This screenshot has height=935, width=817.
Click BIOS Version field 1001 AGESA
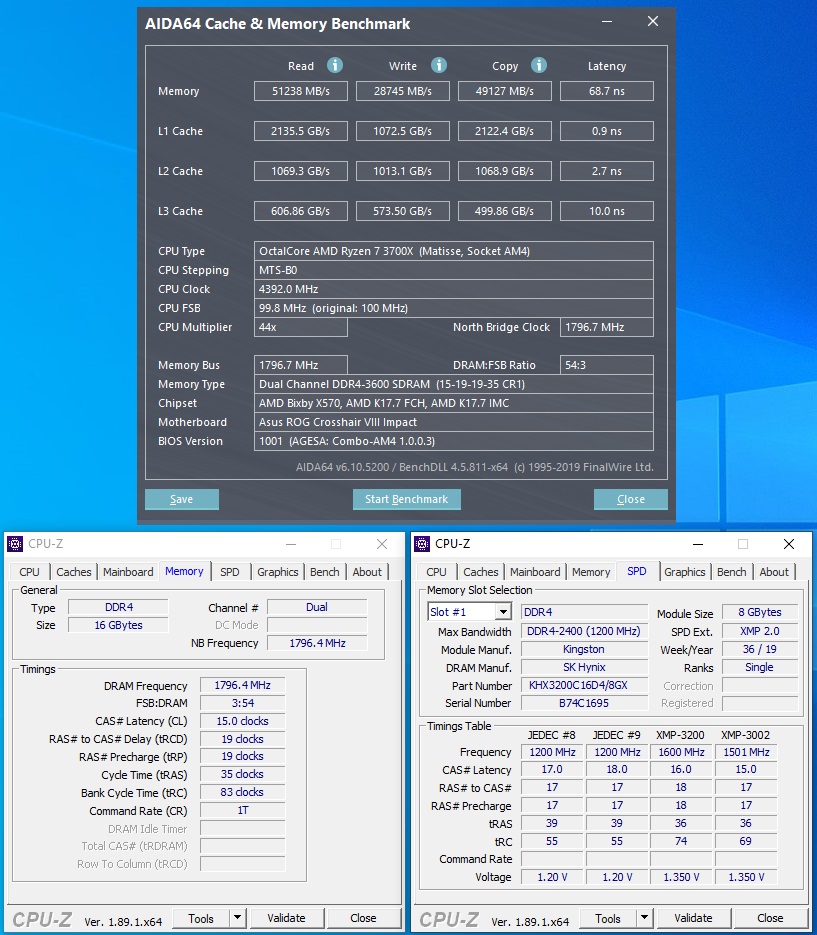point(454,441)
